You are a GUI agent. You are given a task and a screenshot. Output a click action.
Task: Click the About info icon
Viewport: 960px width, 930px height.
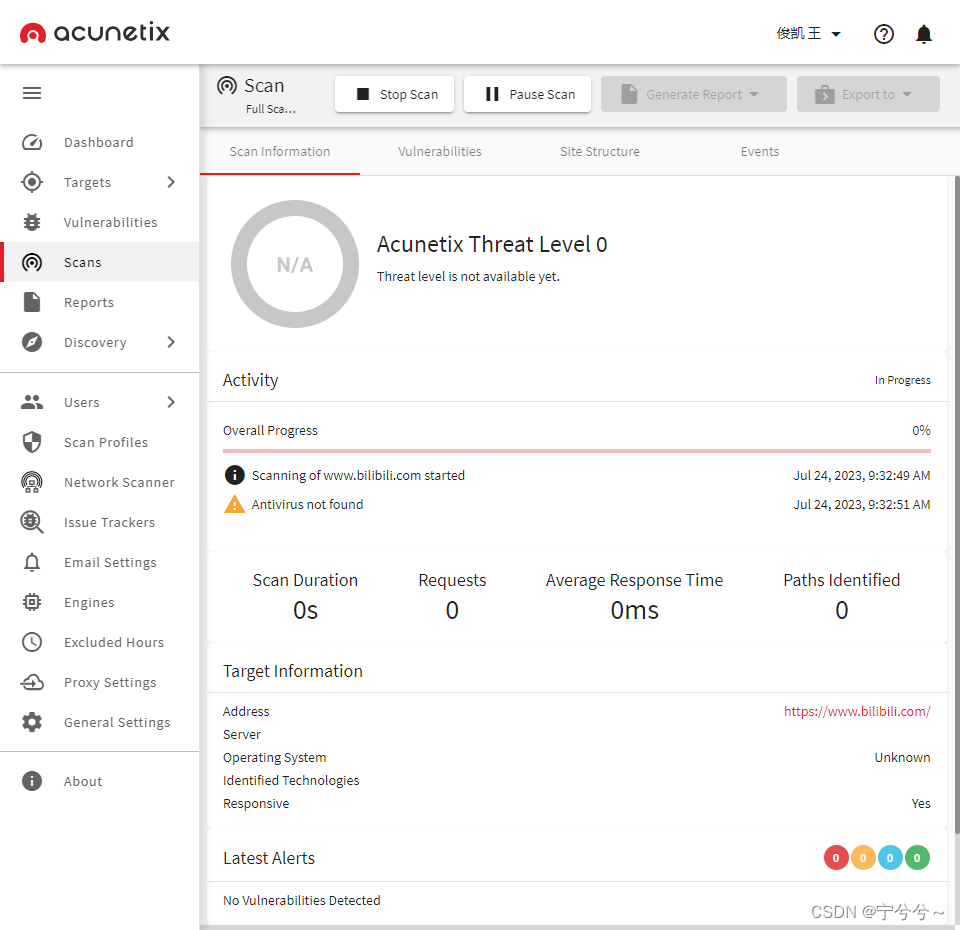tap(32, 781)
